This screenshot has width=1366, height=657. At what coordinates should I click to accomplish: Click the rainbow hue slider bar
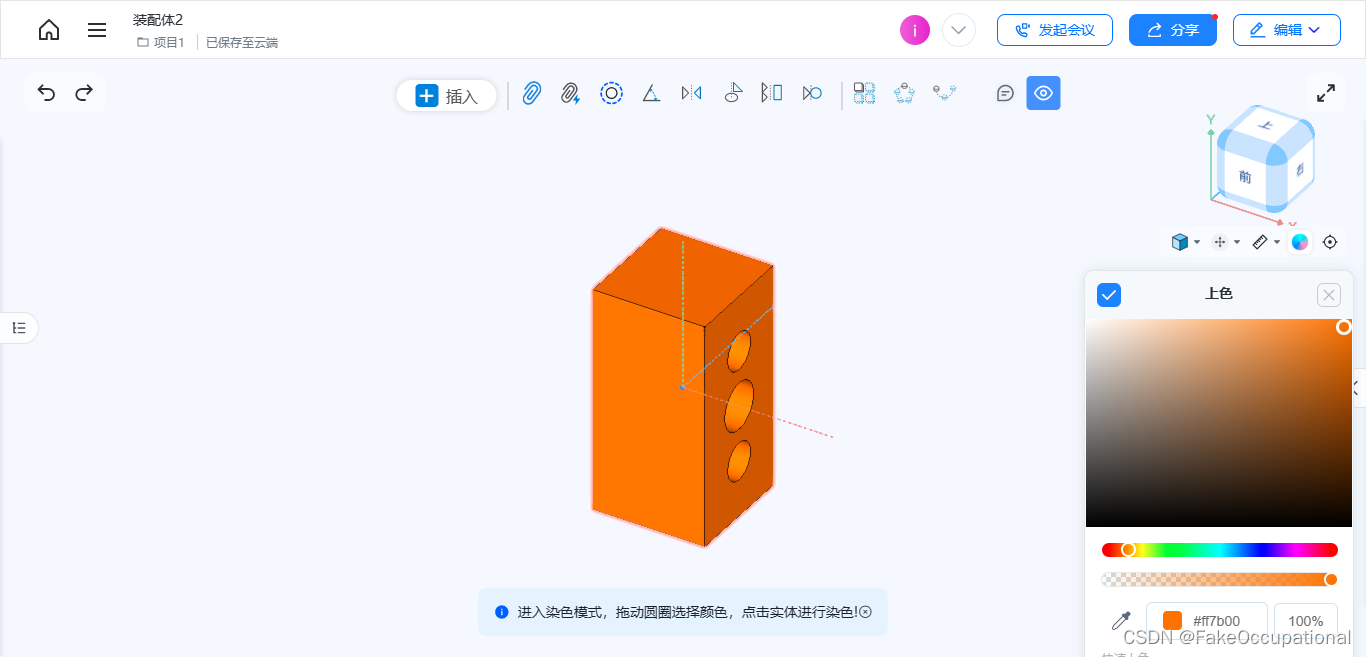[x=1220, y=550]
